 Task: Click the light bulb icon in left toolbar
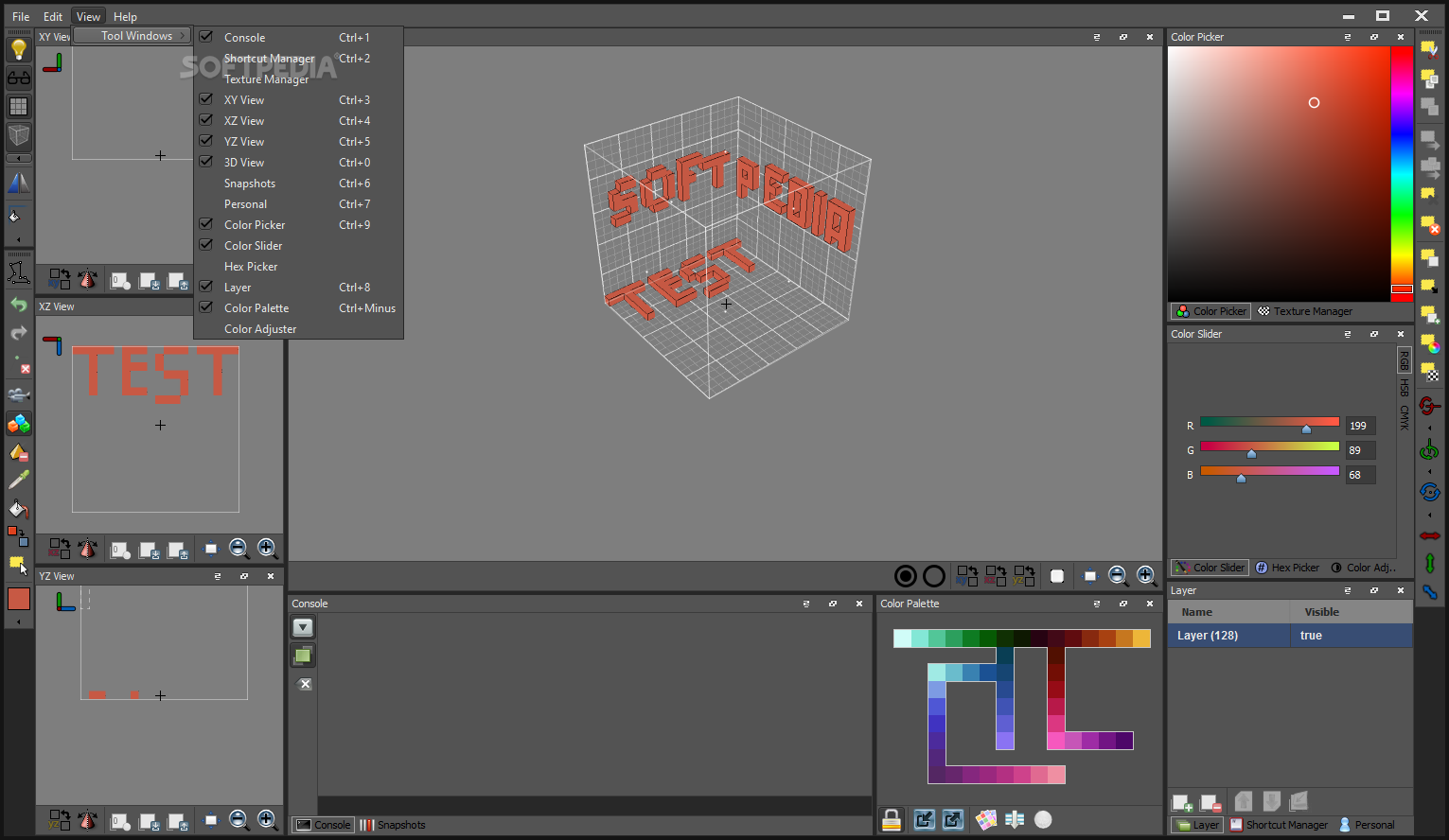[19, 49]
